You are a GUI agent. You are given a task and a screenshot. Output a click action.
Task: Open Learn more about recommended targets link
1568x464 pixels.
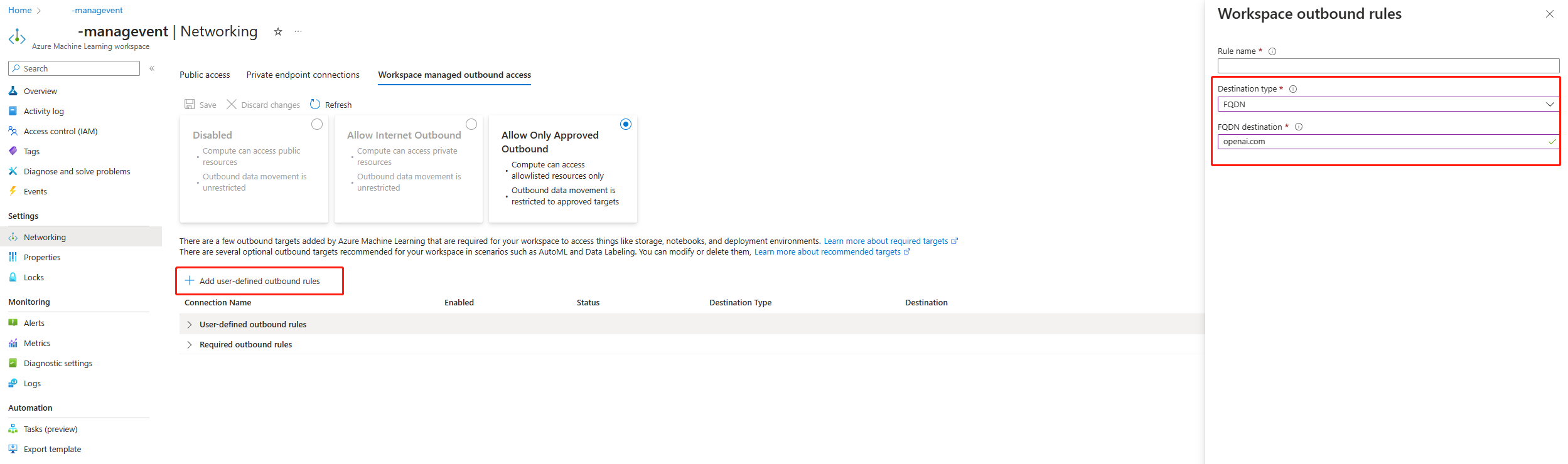[832, 252]
